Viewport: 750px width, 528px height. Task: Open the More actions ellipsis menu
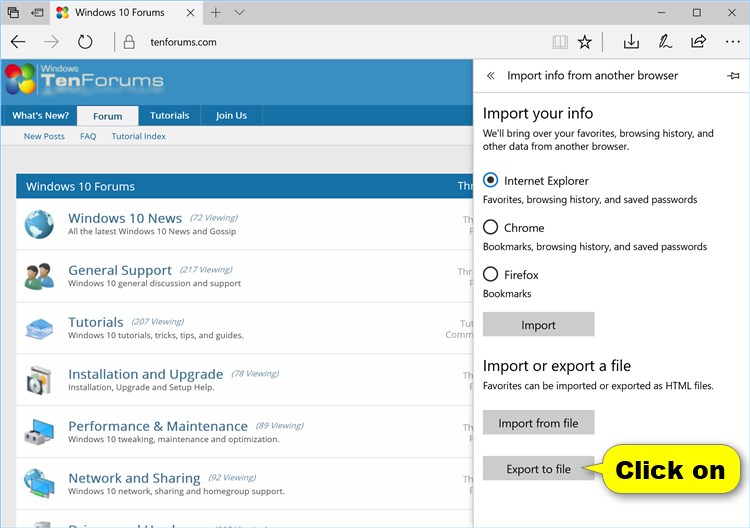pyautogui.click(x=732, y=42)
